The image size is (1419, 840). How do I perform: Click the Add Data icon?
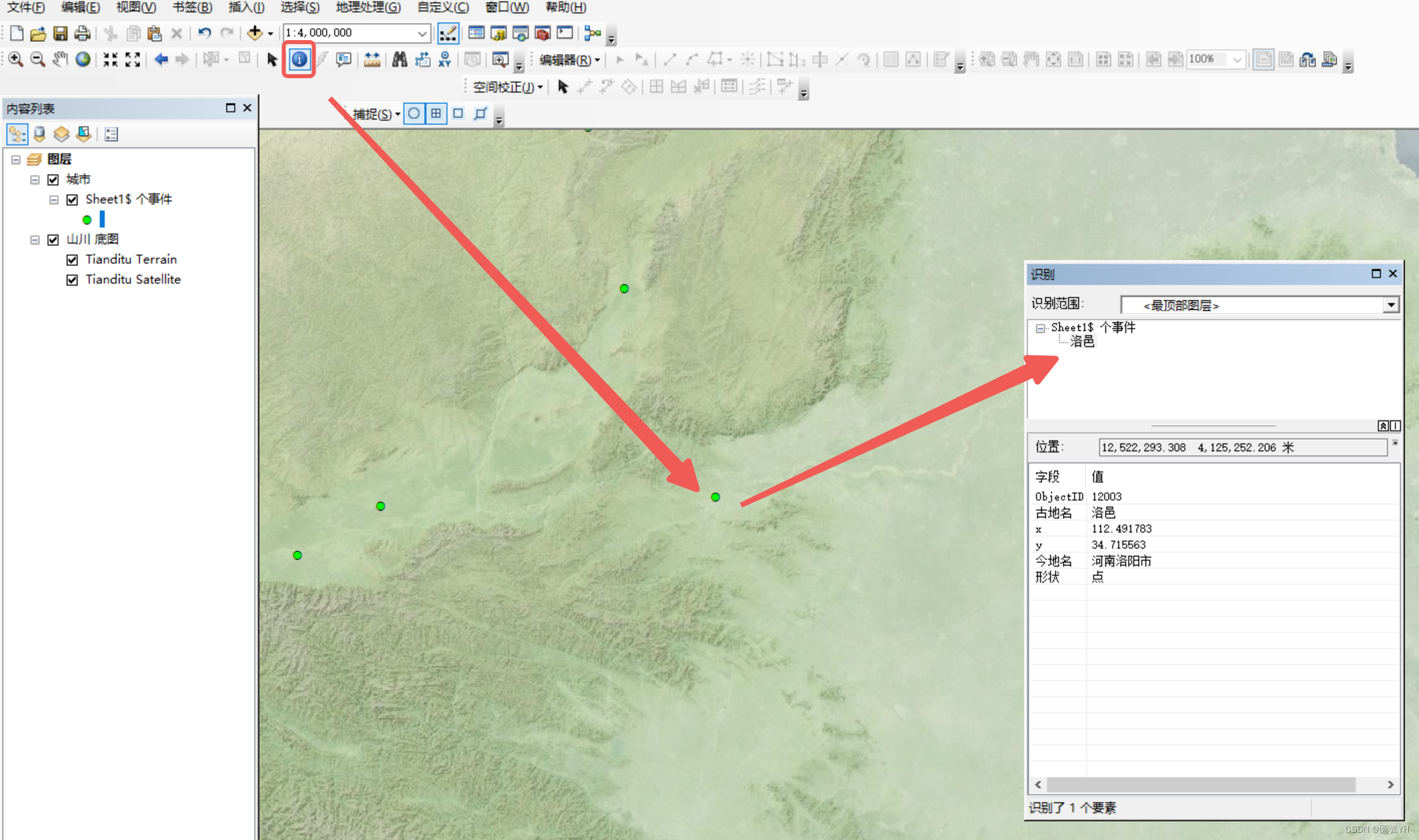255,32
